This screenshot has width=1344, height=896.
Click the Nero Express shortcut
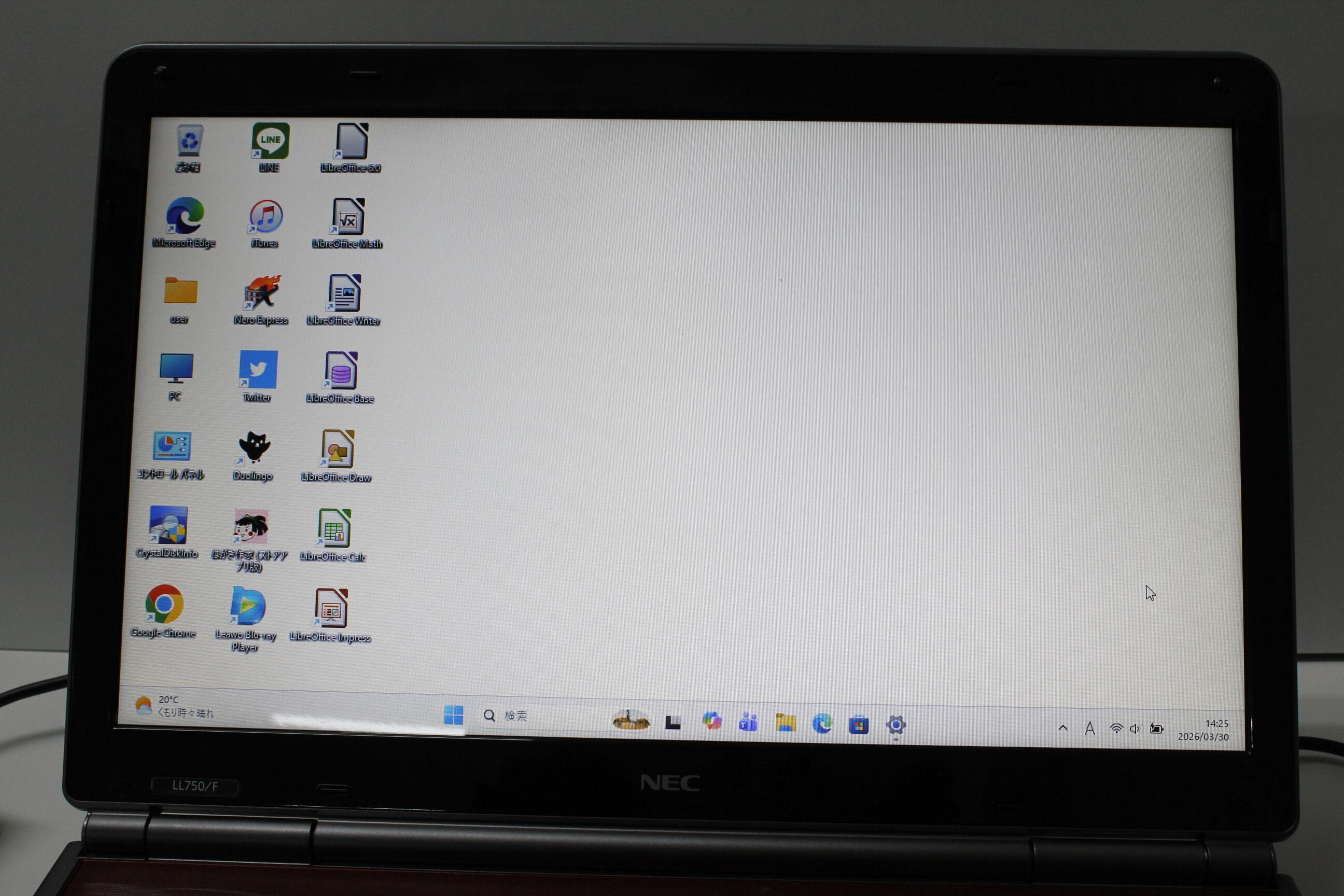click(x=262, y=293)
